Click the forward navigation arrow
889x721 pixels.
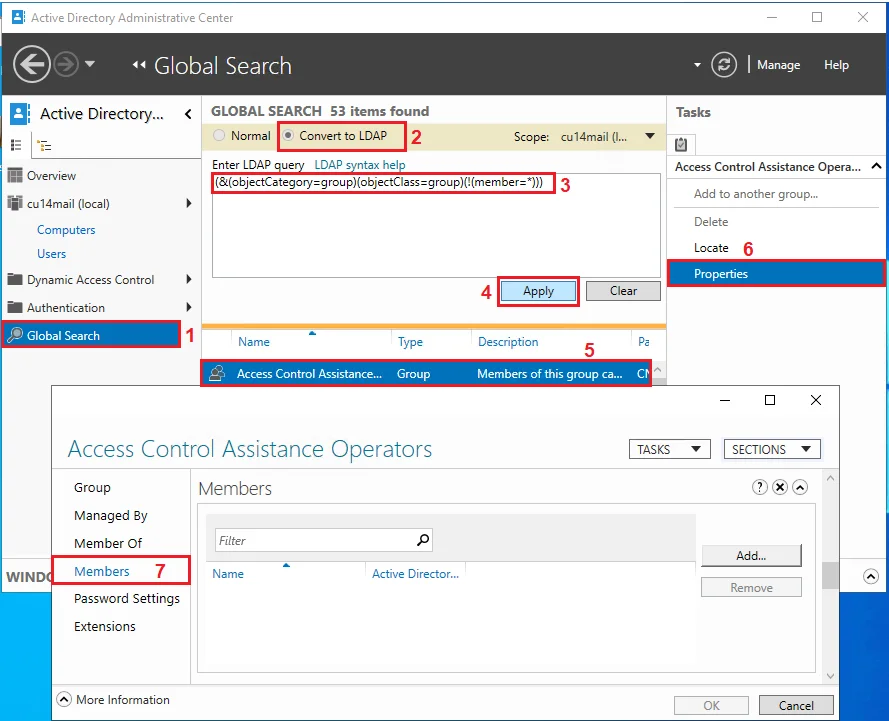tap(66, 65)
